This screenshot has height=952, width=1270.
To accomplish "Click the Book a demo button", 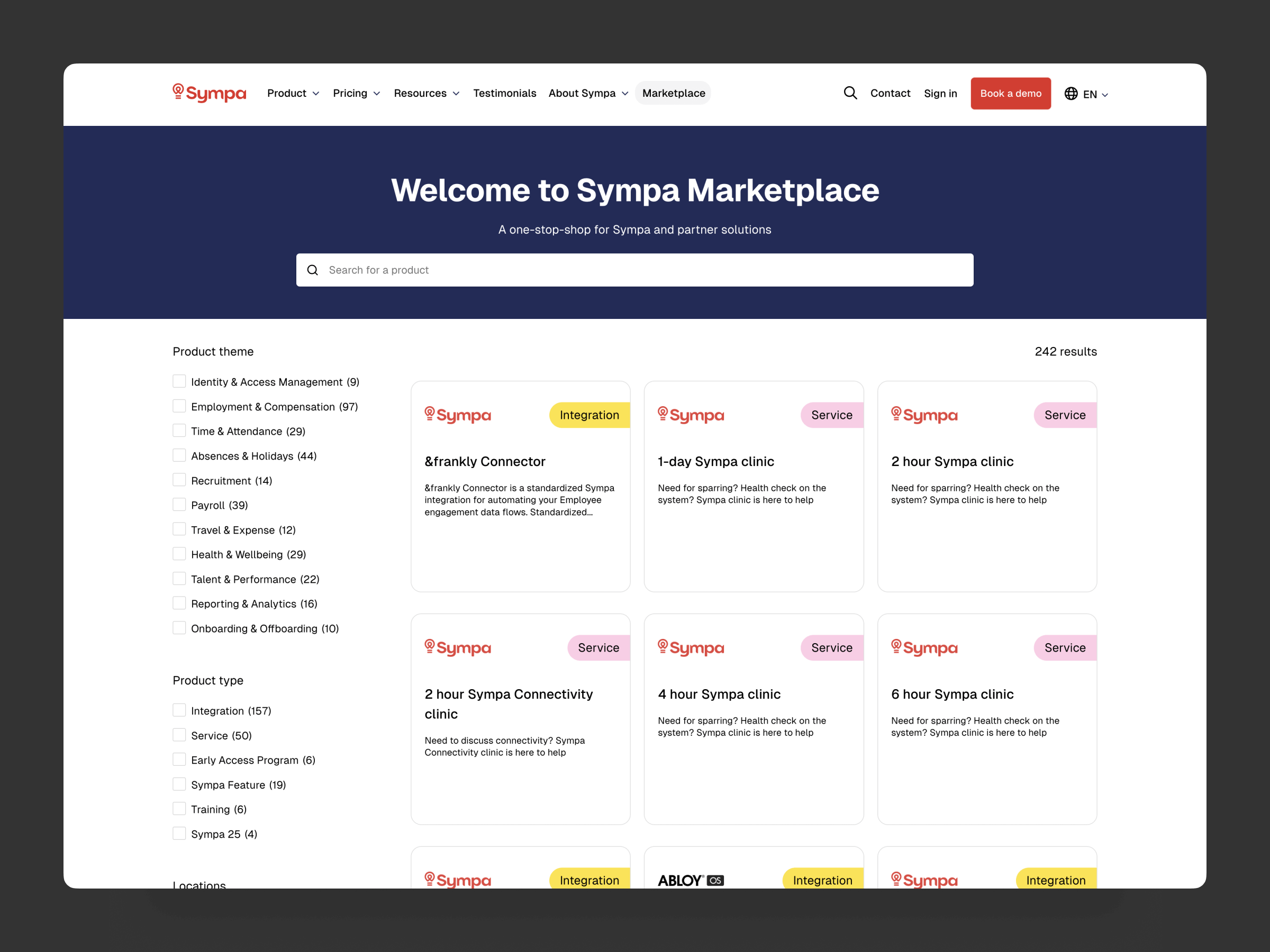I will tap(1011, 94).
